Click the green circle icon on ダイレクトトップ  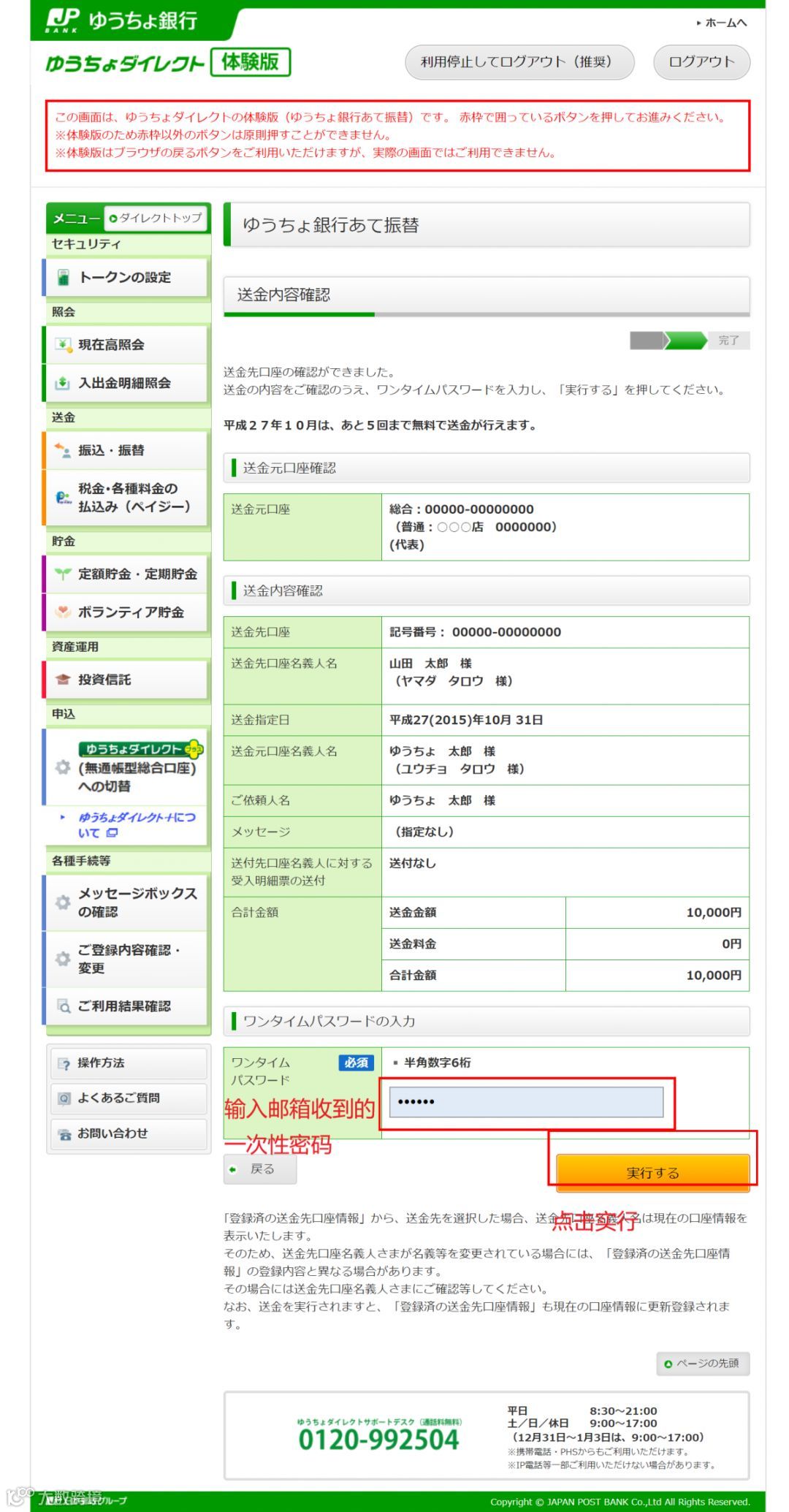click(x=113, y=218)
